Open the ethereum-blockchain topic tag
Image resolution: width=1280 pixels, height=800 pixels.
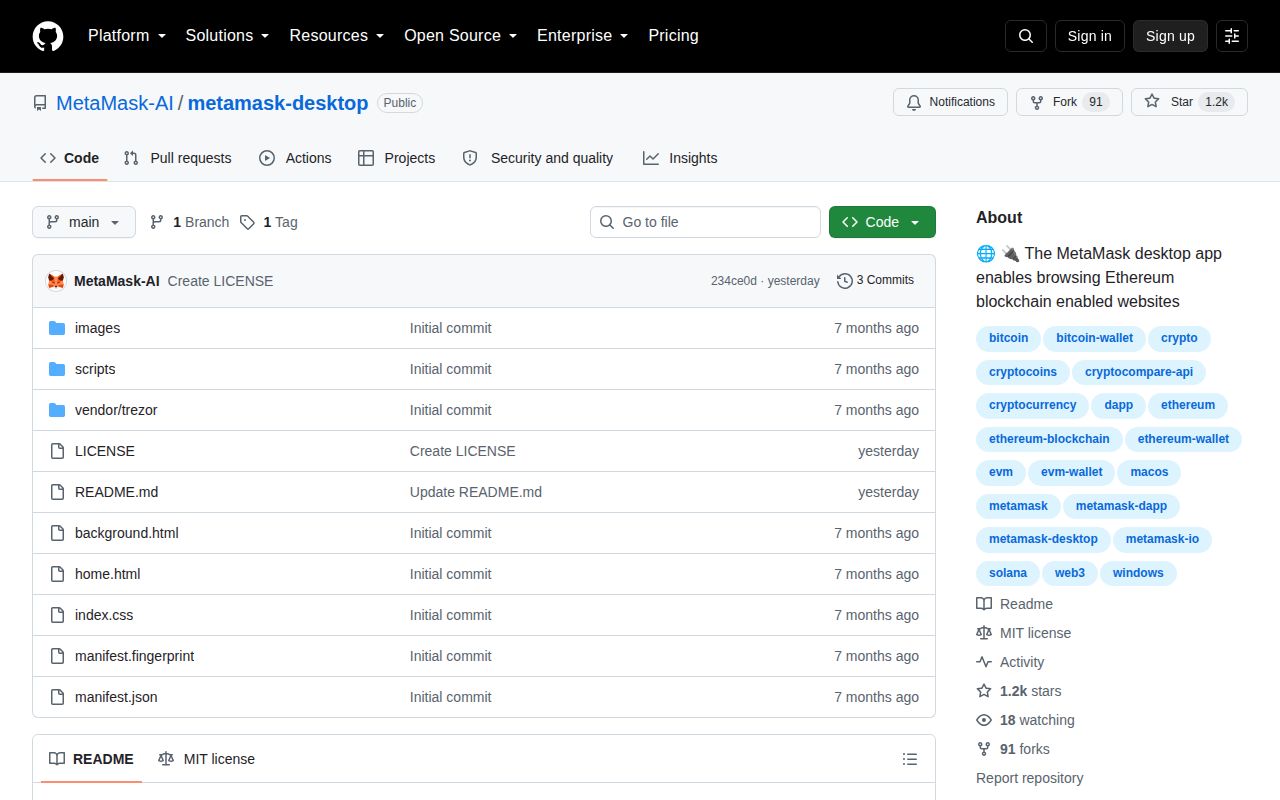click(x=1049, y=439)
